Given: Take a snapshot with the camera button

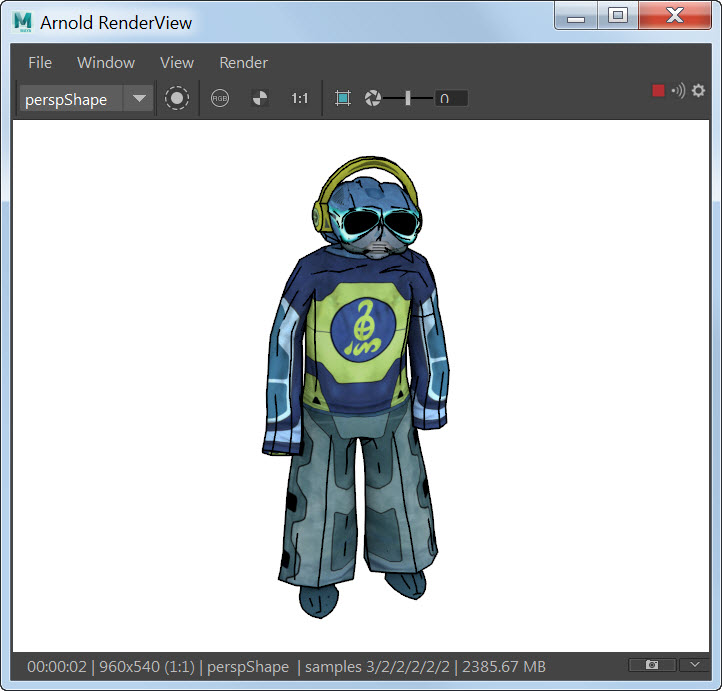Looking at the screenshot, I should coord(652,665).
